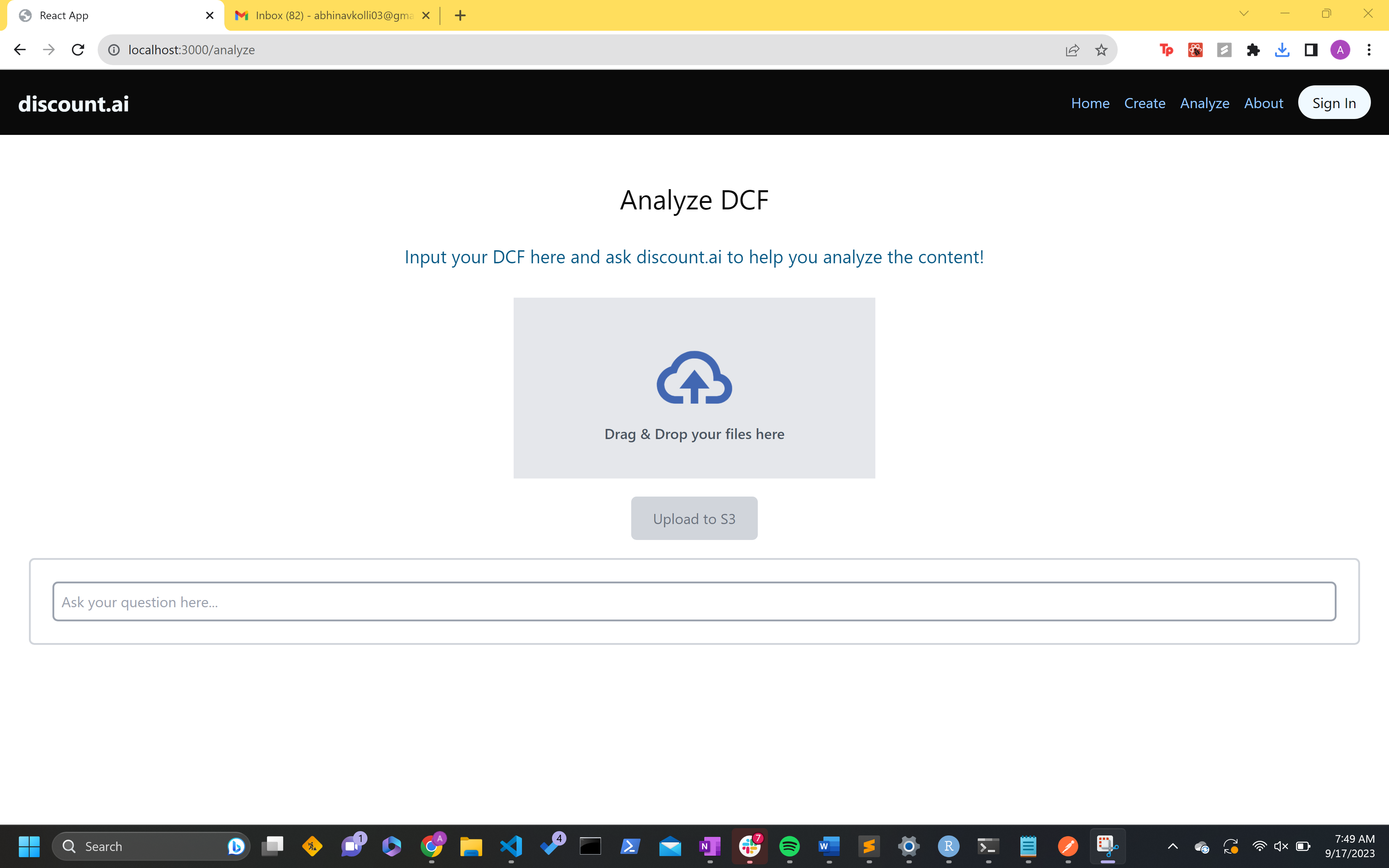Screen dimensions: 1389x868
Task: Focus the Ask your question field
Action: pos(694,601)
